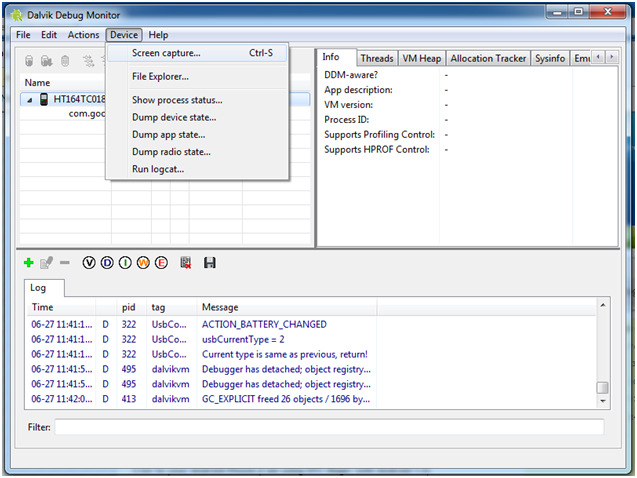Open the Edit menu
Screen dimensions: 637x478
click(x=49, y=35)
